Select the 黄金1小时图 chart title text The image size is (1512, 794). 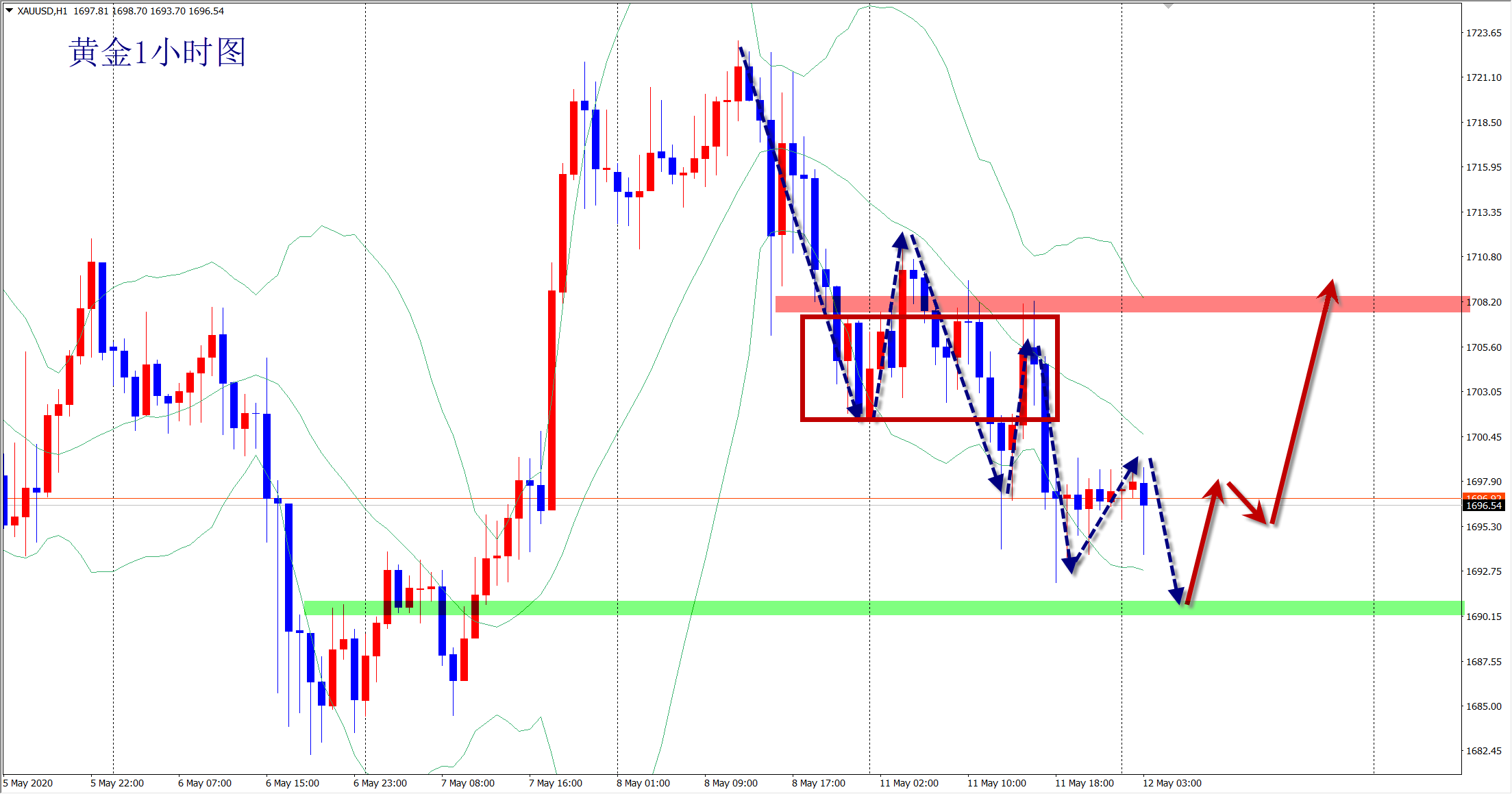tap(157, 52)
